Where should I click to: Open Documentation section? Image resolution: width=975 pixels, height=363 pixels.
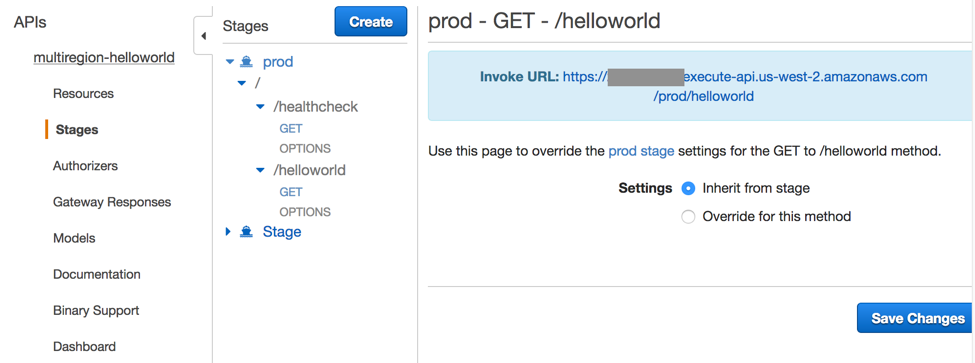[x=96, y=274]
